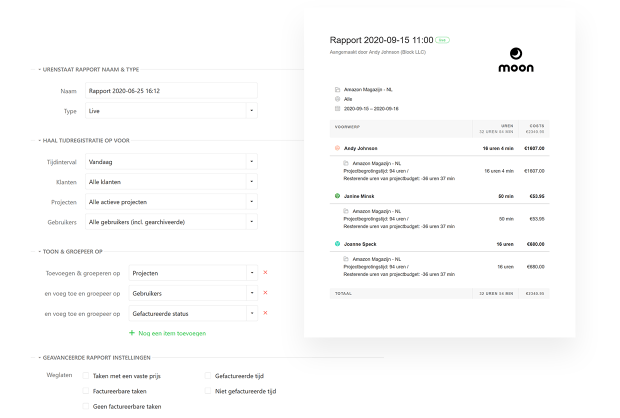Enable 'Taken met een vaste prijs' checkbox

(x=85, y=376)
